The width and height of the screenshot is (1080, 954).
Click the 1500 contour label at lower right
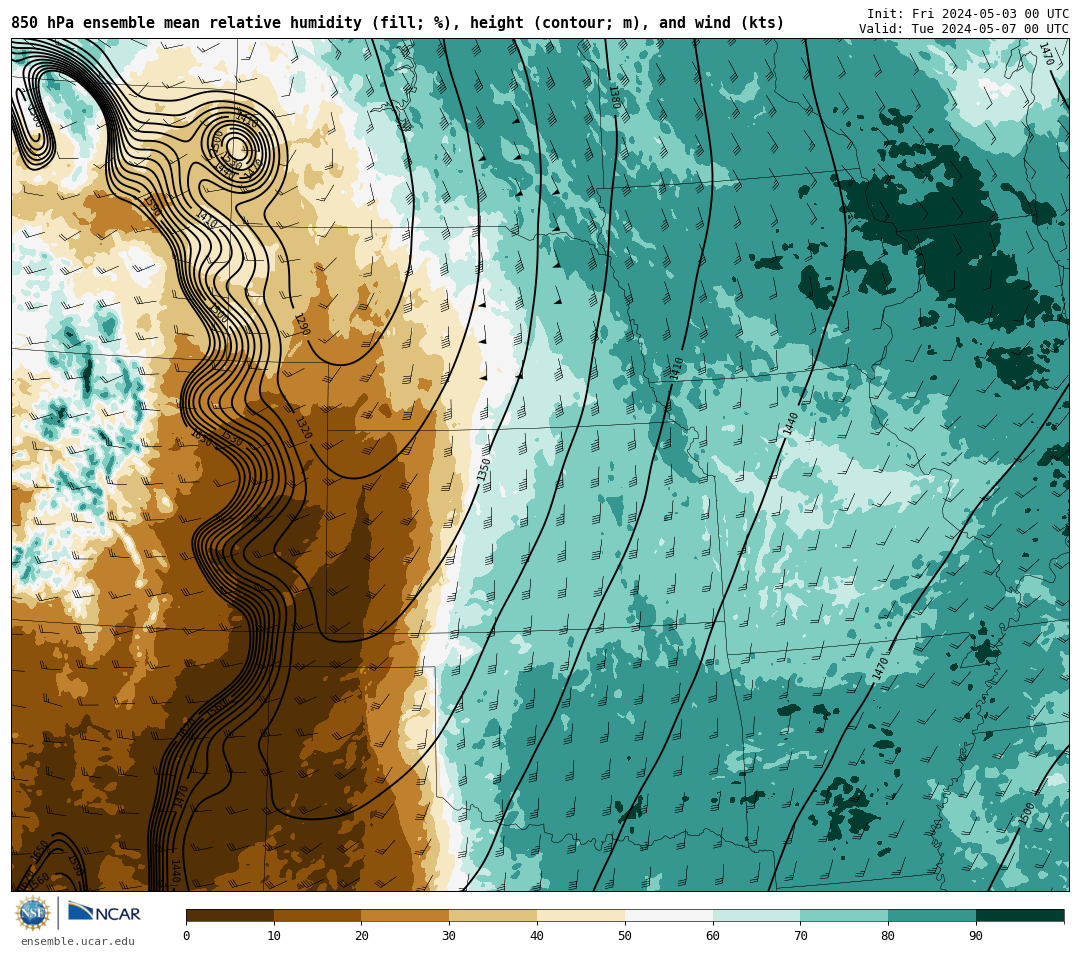click(x=1026, y=814)
